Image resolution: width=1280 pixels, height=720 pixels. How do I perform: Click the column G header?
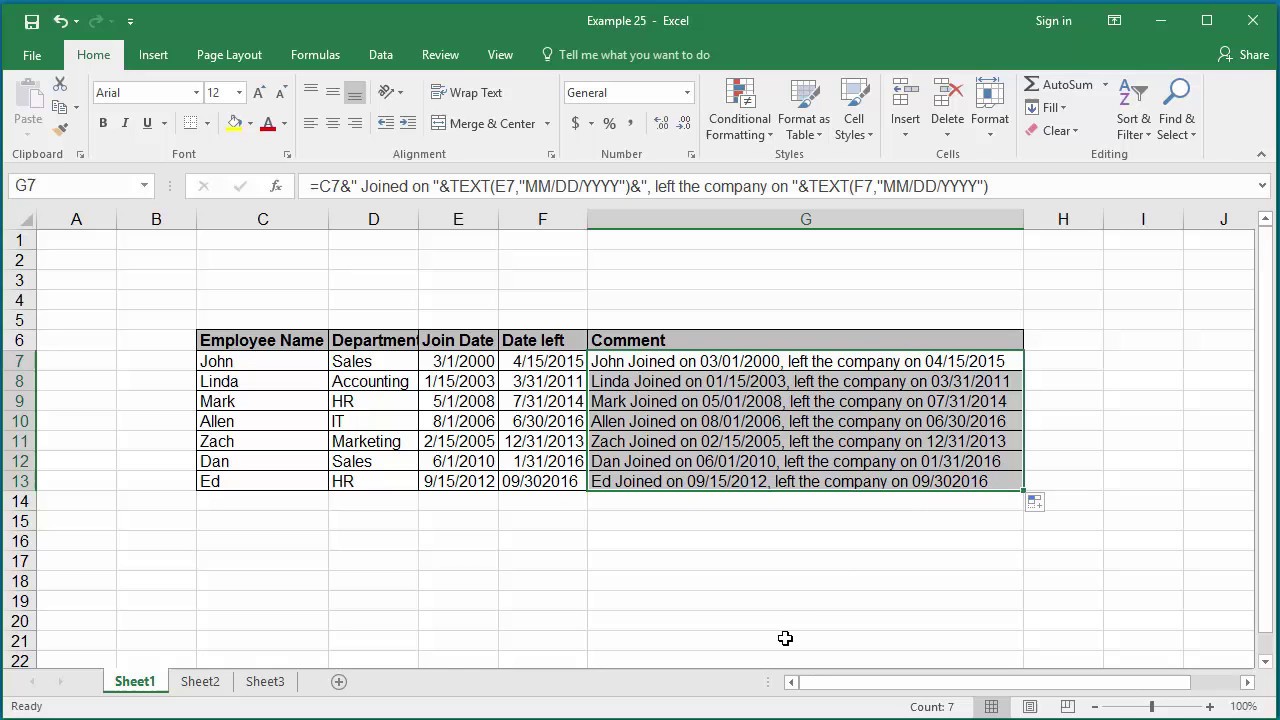tap(806, 219)
